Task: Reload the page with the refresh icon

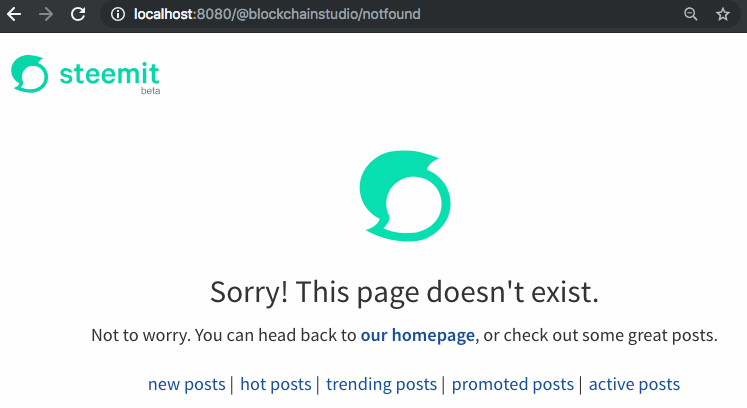Action: [78, 14]
